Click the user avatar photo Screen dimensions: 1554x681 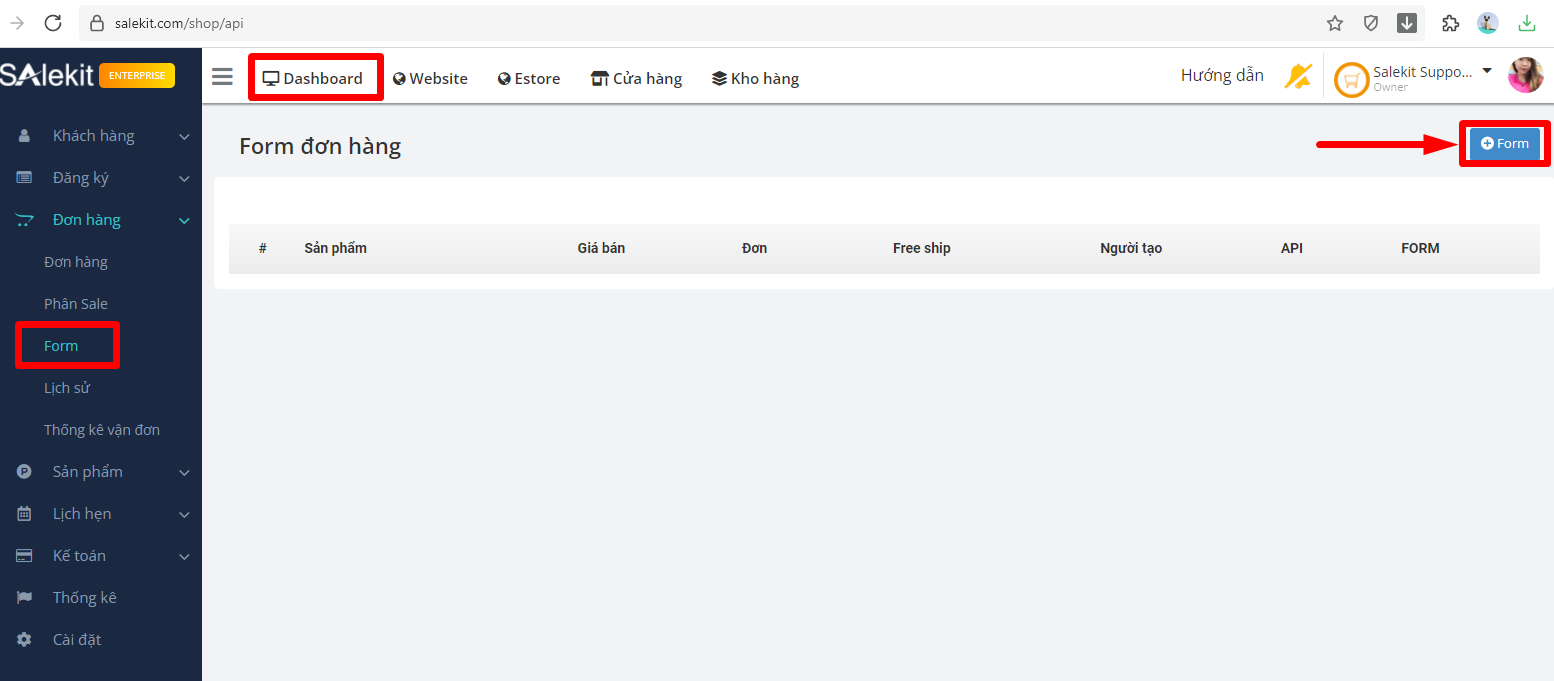1526,76
